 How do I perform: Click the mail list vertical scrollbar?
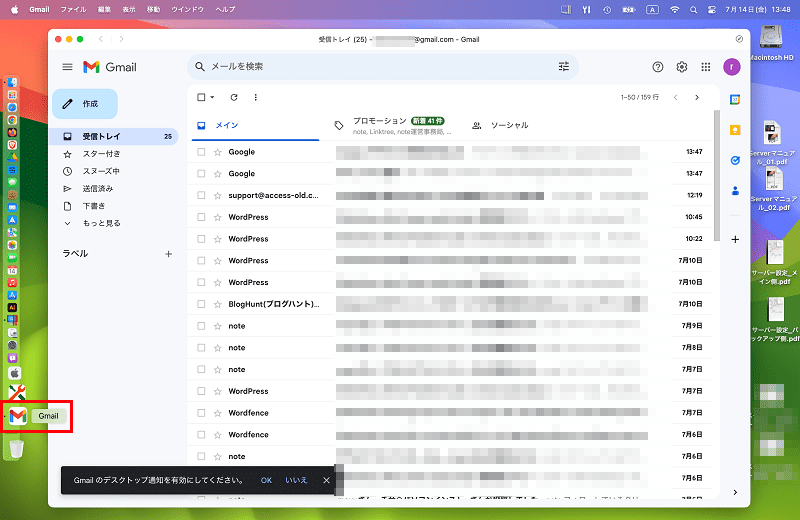(717, 176)
